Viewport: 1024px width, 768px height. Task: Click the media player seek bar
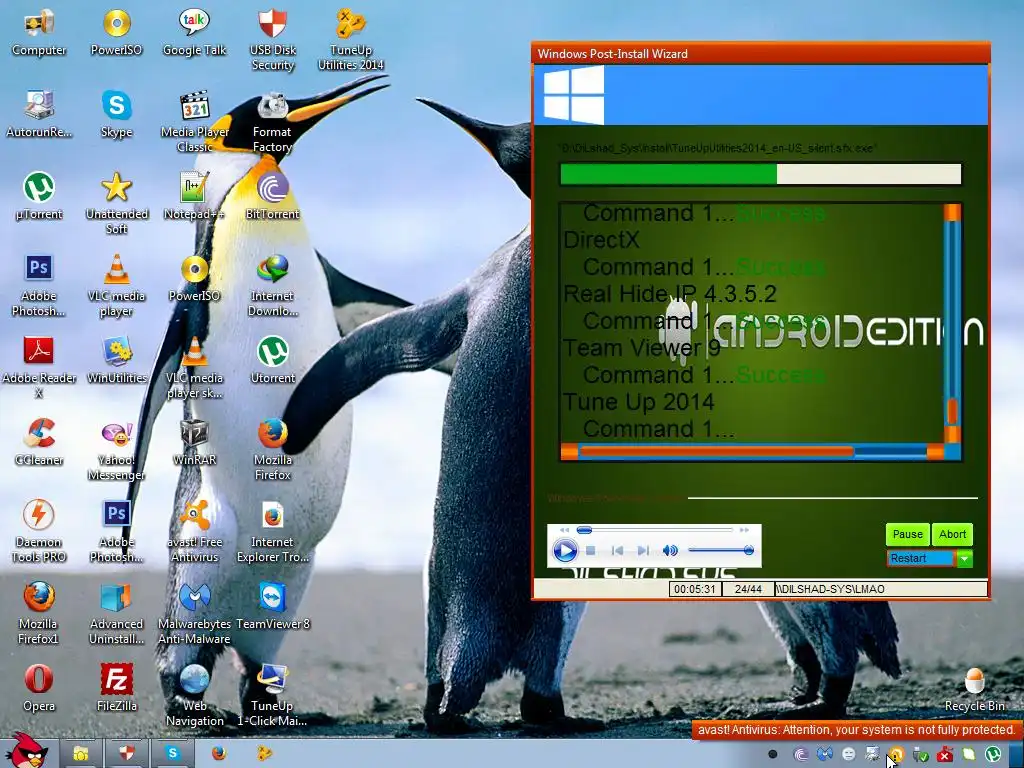tap(654, 530)
